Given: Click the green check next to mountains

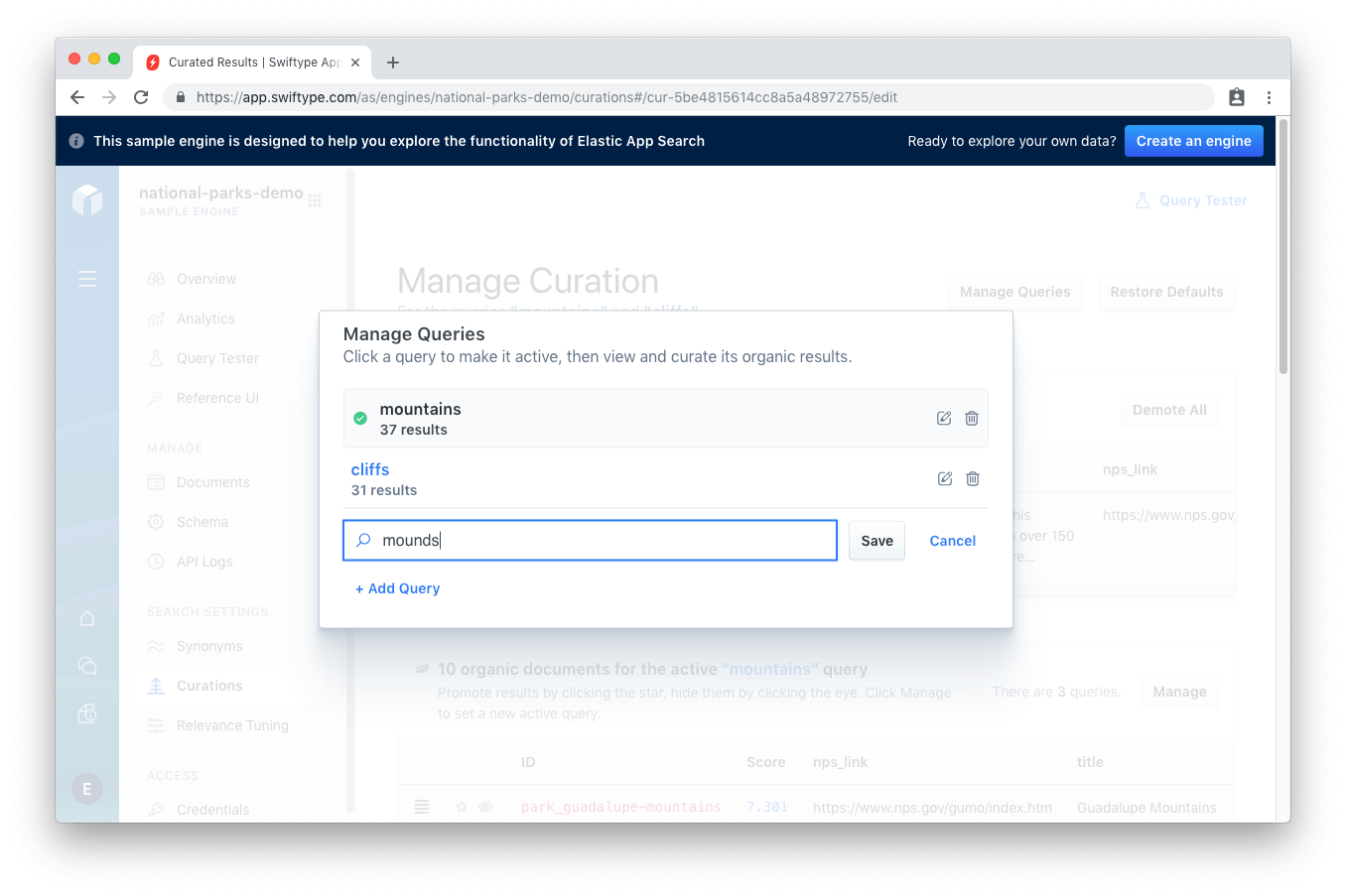Looking at the screenshot, I should click(360, 419).
